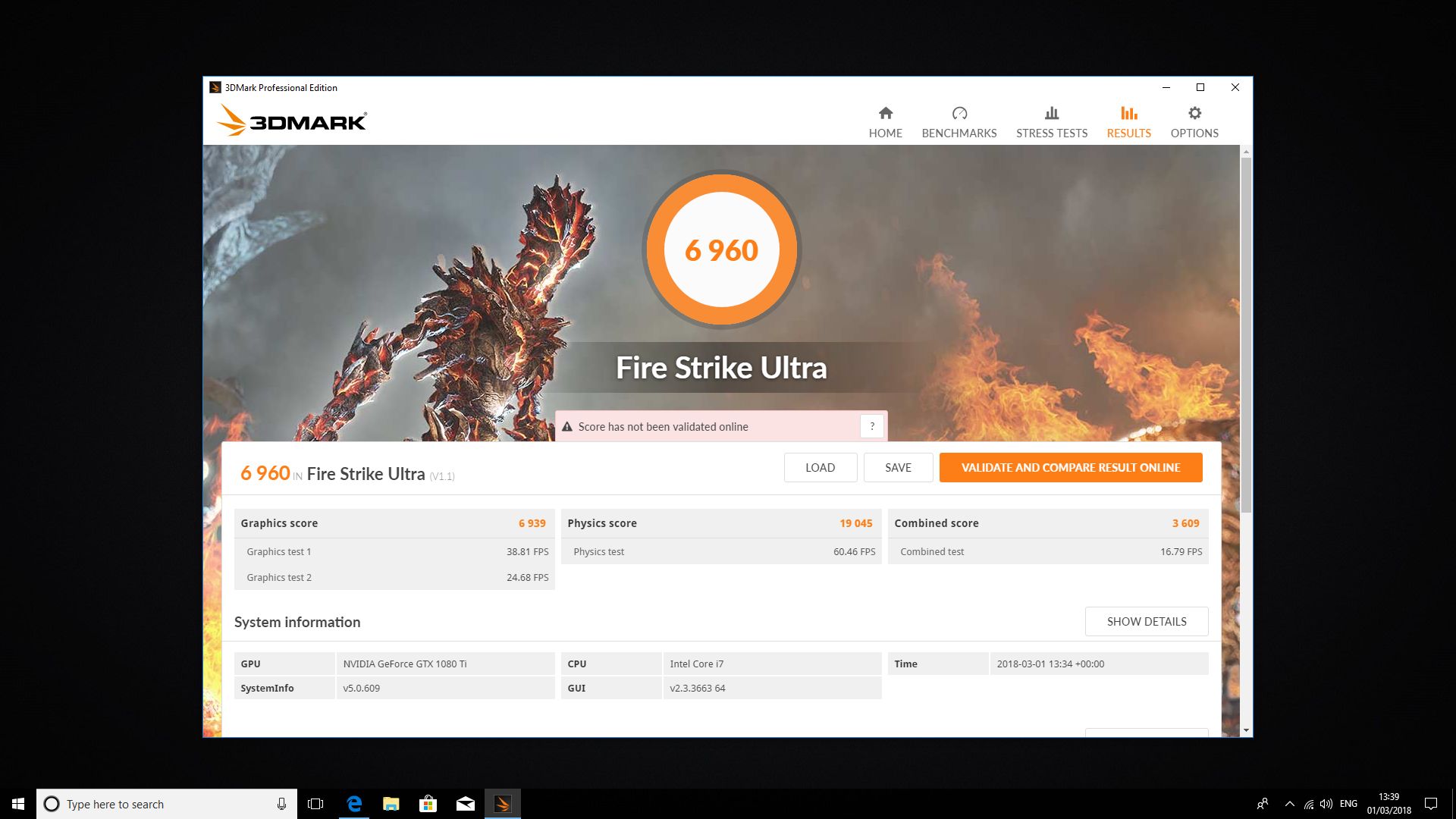The width and height of the screenshot is (1456, 819).
Task: Open File Explorer from taskbar
Action: pos(391,804)
